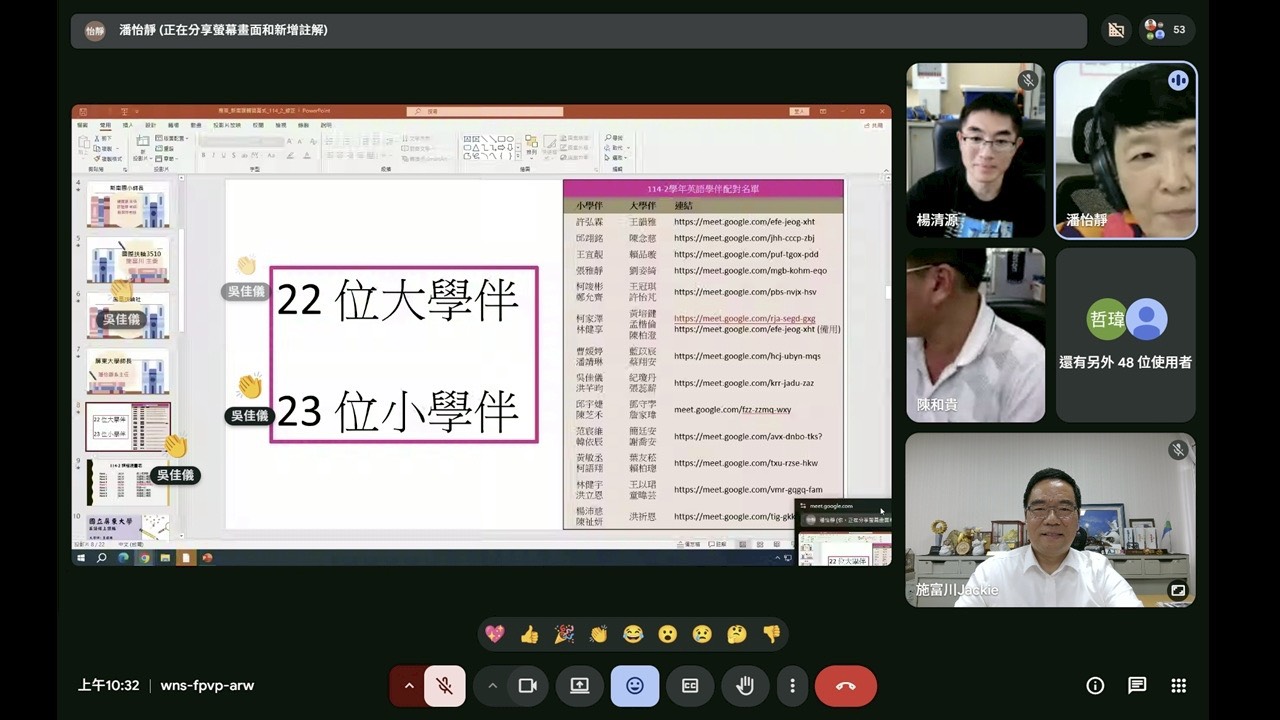Open more options three-dot menu
This screenshot has width=1280, height=720.
tap(792, 686)
